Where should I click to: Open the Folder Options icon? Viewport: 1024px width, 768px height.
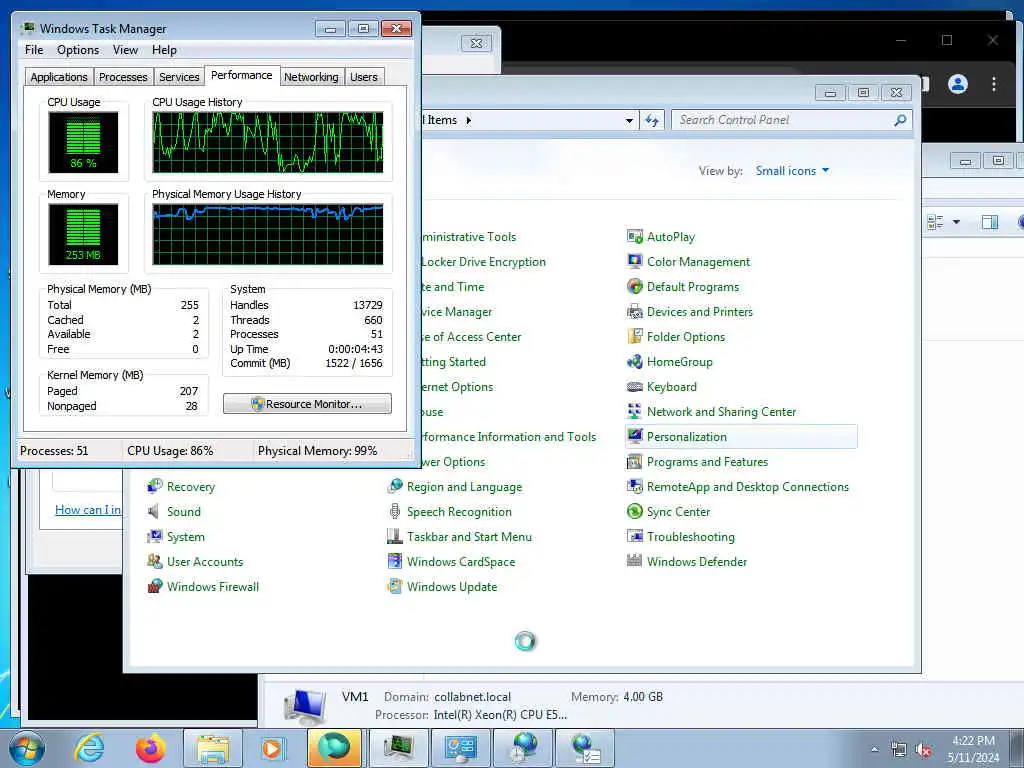(x=635, y=336)
